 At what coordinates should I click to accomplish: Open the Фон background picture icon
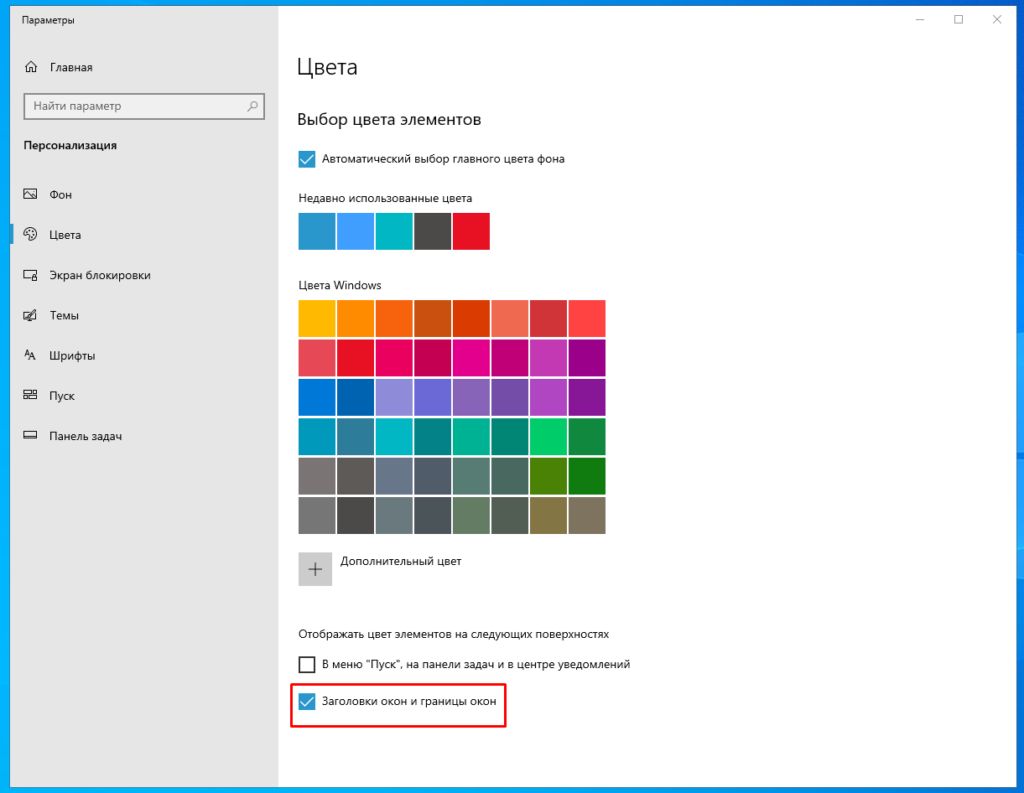[30, 195]
